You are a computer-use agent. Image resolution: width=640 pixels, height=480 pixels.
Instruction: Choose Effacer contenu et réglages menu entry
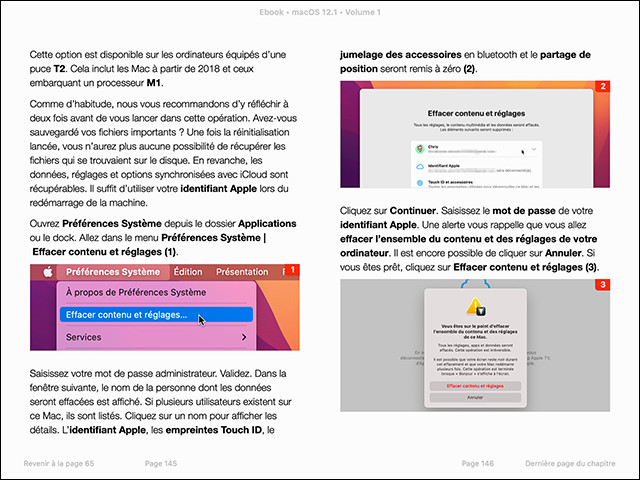(x=126, y=315)
